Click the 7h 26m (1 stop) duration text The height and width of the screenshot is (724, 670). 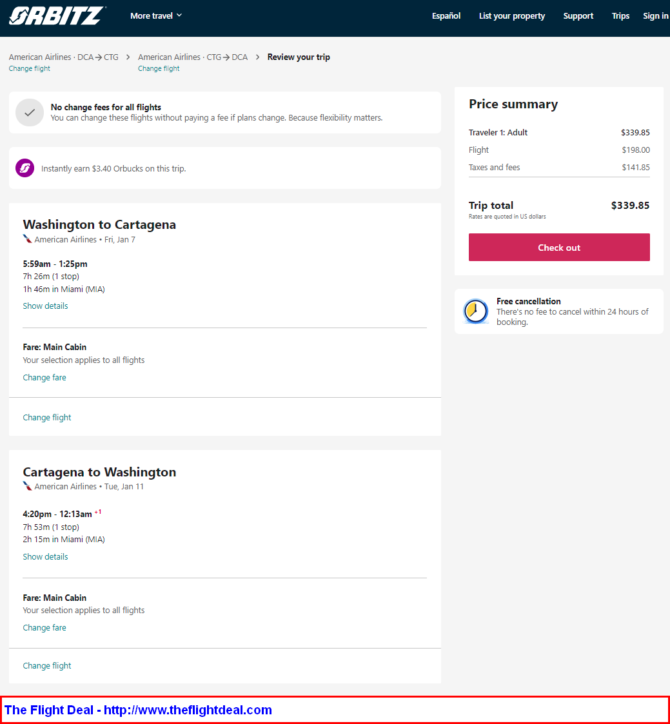coord(51,276)
